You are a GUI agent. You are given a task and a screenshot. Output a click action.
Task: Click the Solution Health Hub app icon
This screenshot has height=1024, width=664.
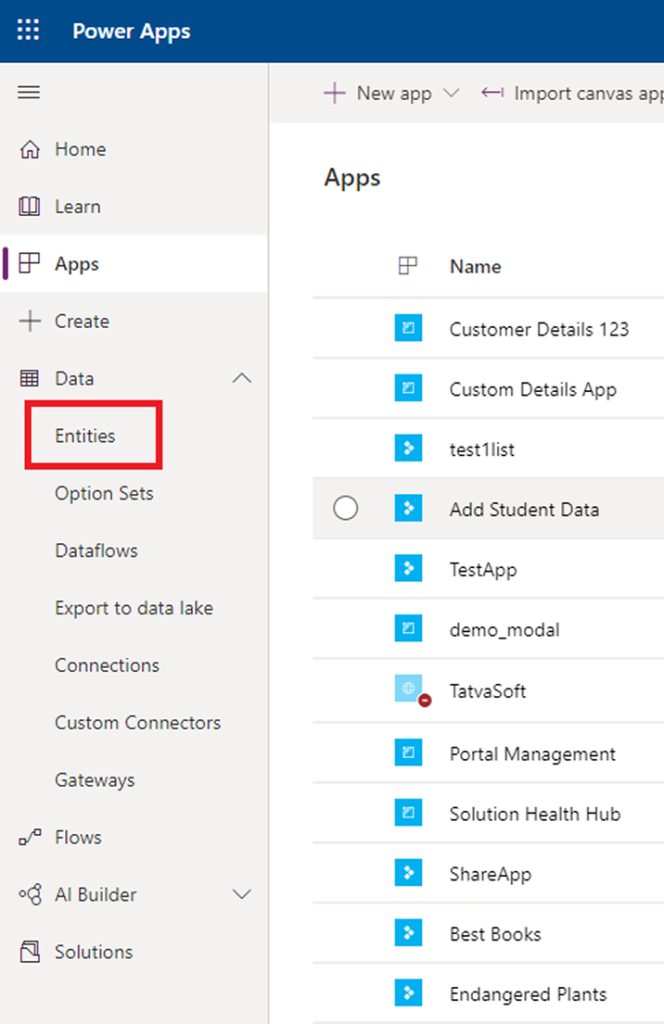pos(408,813)
